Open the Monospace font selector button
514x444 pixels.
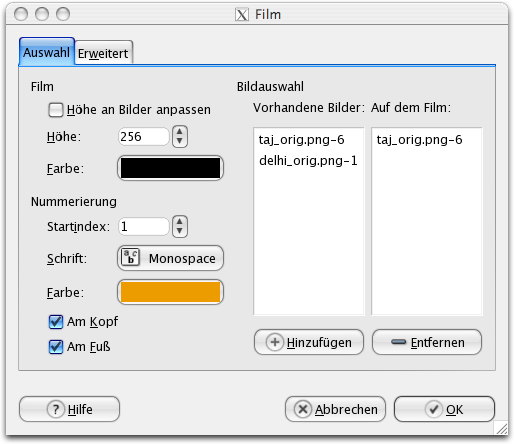pyautogui.click(x=170, y=258)
